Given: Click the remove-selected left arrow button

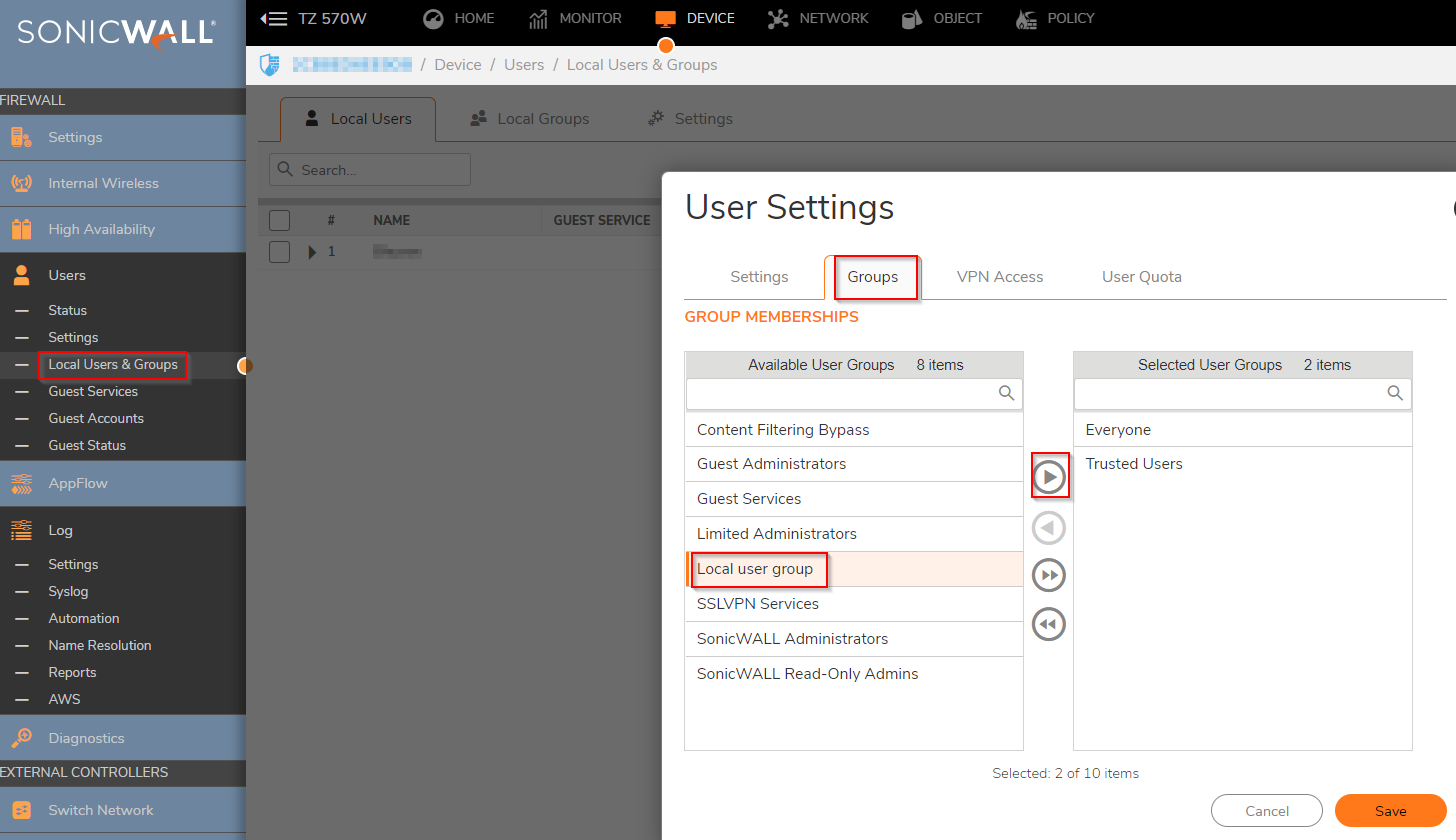Looking at the screenshot, I should [1049, 528].
